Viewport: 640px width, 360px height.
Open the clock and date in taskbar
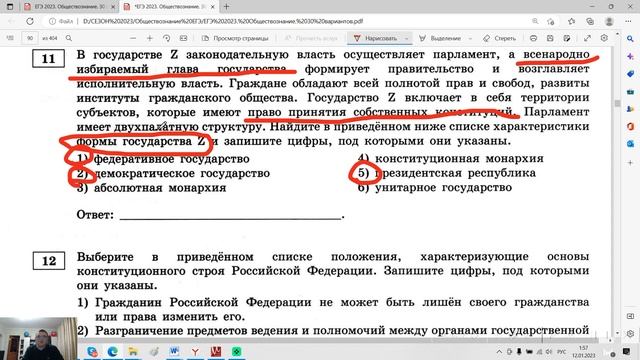pos(584,351)
